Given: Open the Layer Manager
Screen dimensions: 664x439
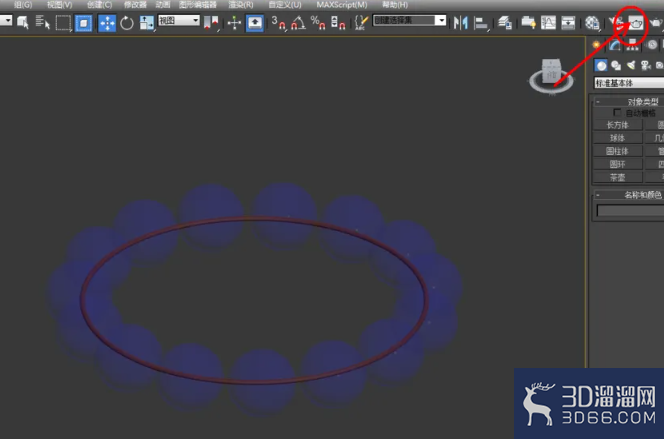Looking at the screenshot, I should [505, 23].
